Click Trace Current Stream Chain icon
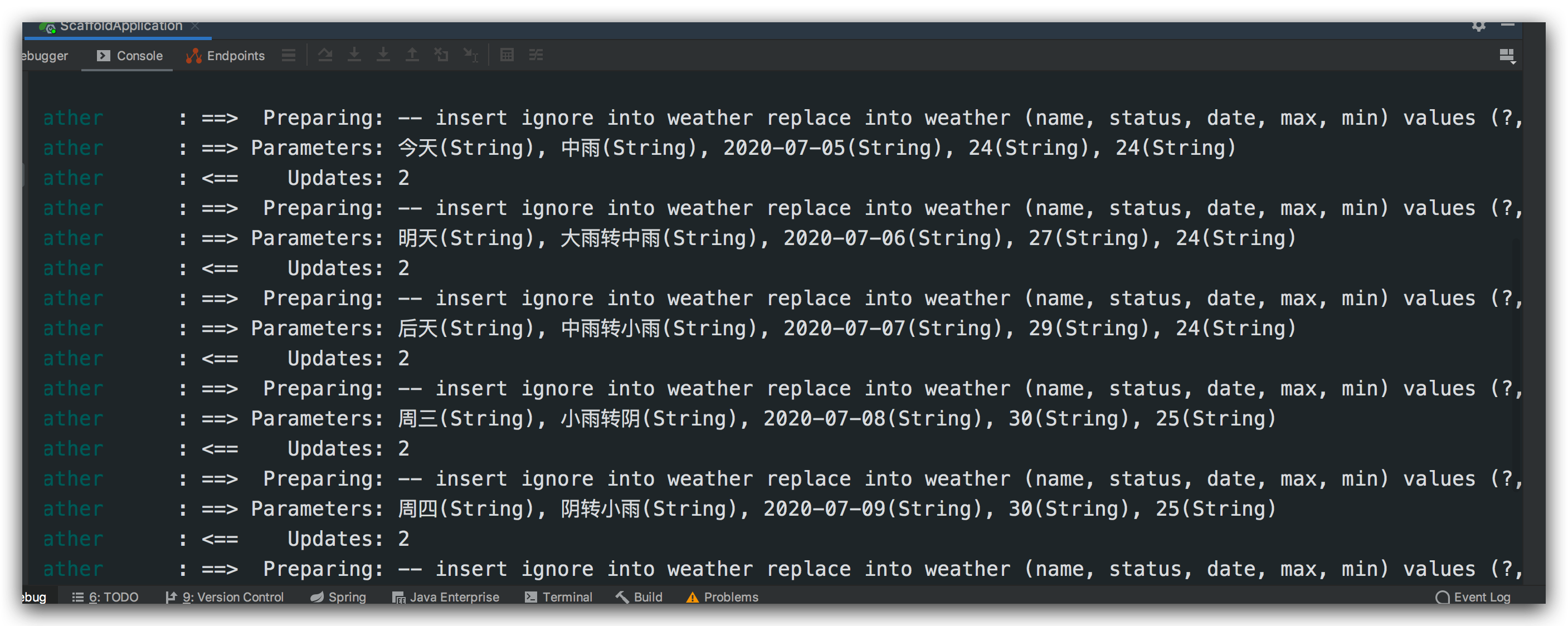Viewport: 1568px width, 626px height. pyautogui.click(x=535, y=55)
